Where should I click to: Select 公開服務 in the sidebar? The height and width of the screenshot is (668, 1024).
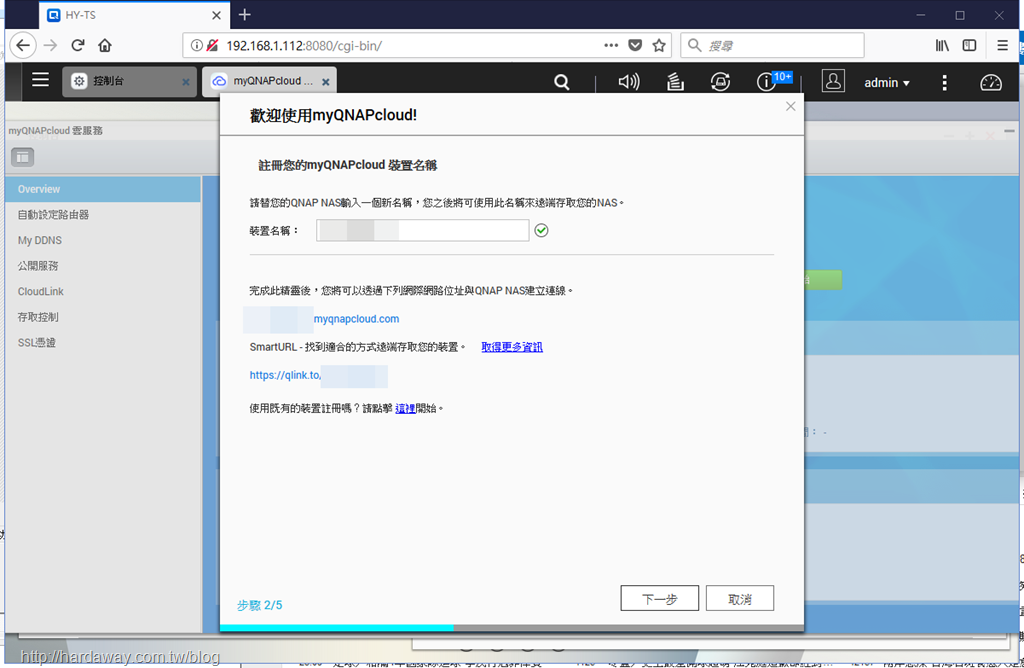coord(103,266)
